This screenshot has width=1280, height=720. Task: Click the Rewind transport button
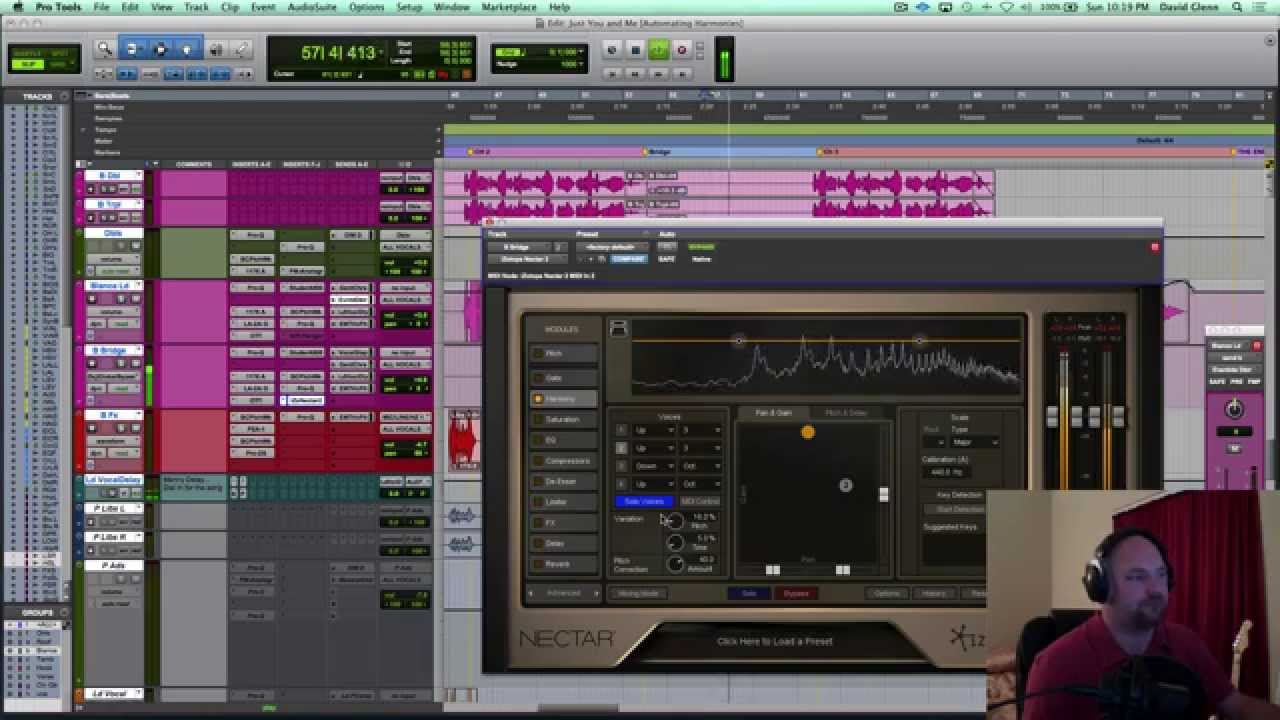click(x=635, y=73)
